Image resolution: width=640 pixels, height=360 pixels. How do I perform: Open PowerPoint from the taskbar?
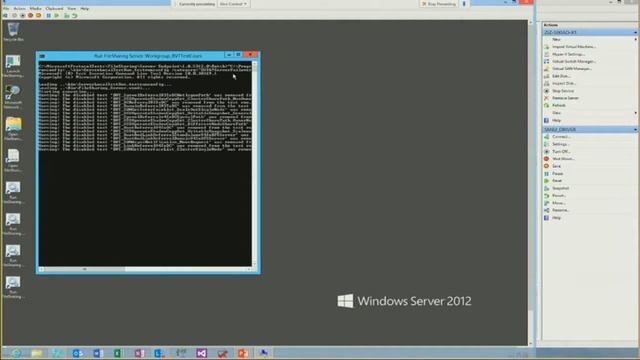(x=243, y=353)
